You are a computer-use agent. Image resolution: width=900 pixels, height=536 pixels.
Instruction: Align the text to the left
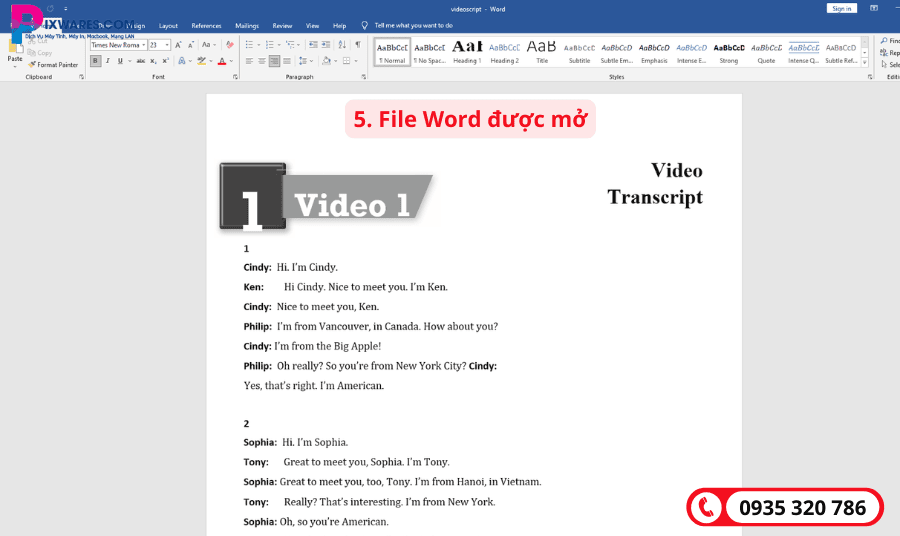(x=248, y=61)
